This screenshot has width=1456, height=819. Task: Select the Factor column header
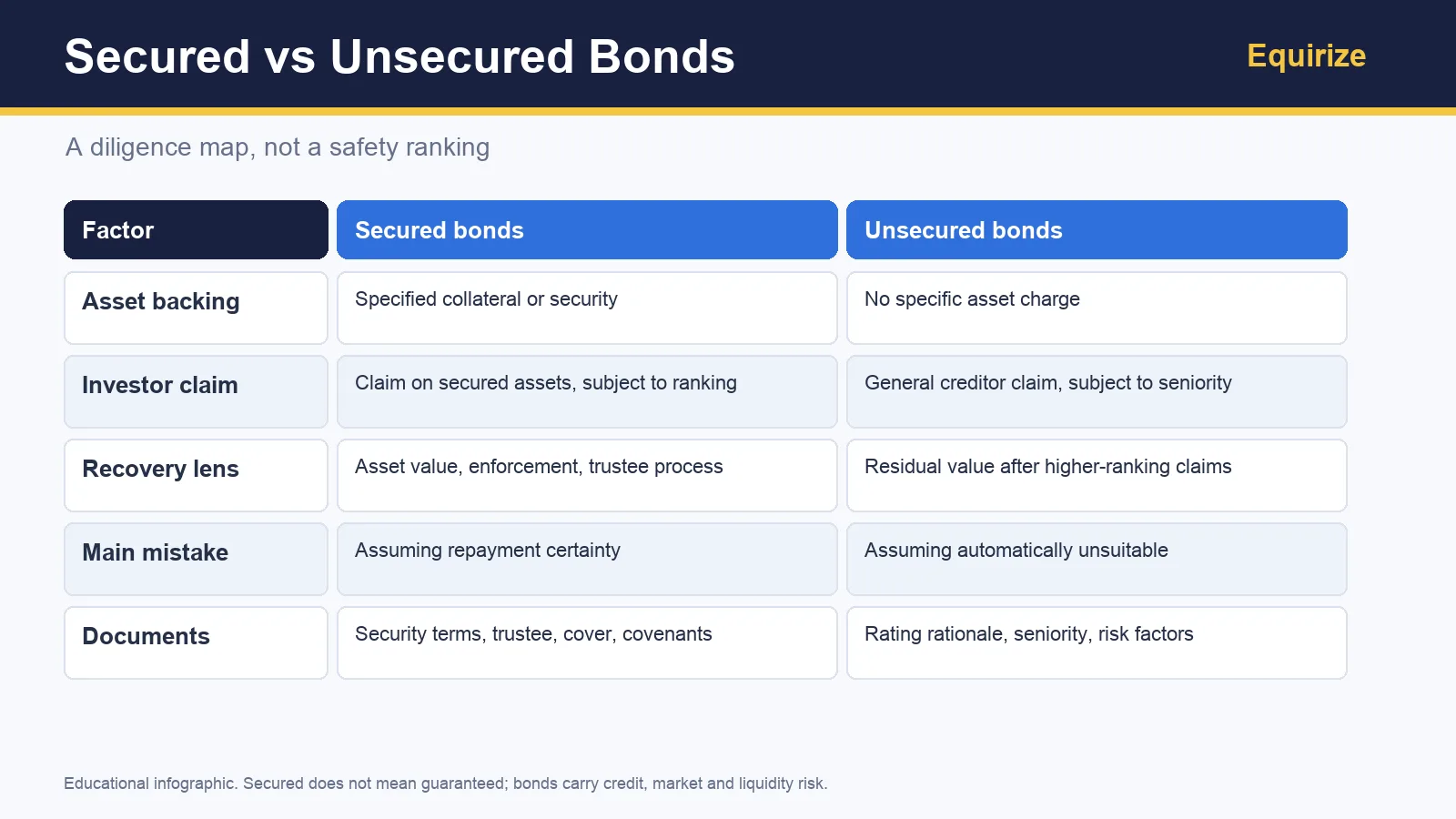[x=196, y=230]
